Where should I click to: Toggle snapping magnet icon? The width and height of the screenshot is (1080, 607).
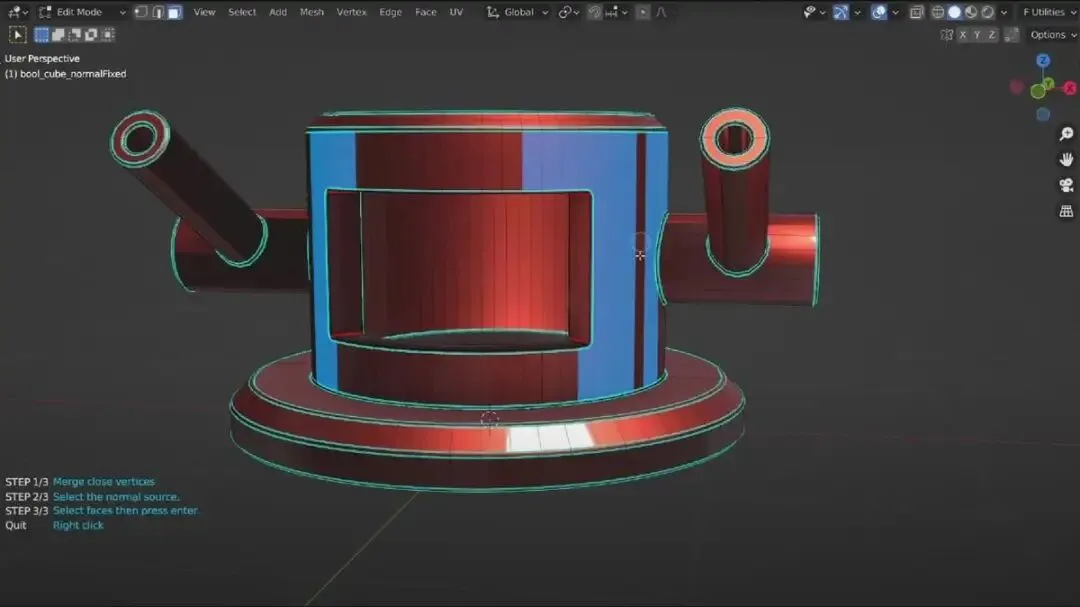pos(594,12)
